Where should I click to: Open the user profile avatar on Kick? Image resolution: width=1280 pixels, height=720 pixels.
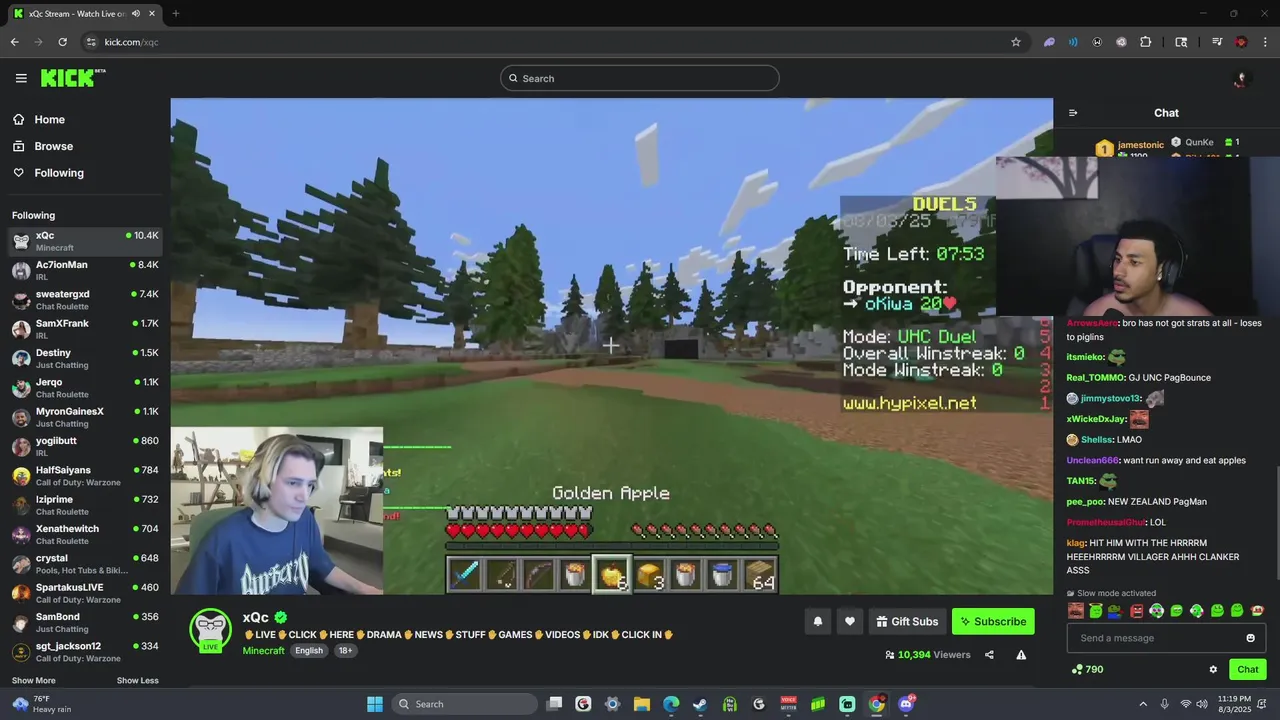(1241, 78)
